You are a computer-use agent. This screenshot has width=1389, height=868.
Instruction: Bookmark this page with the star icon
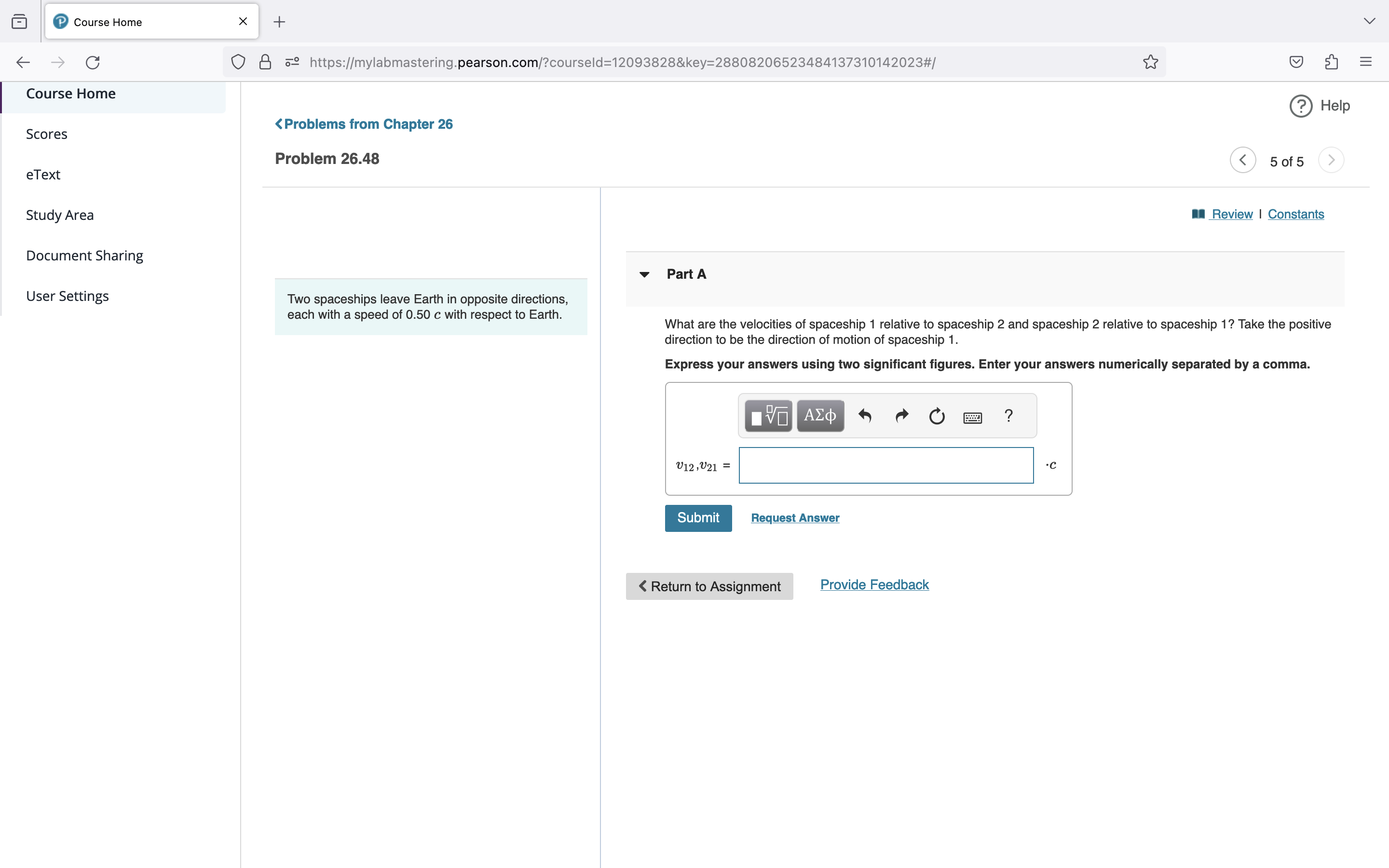[x=1150, y=62]
